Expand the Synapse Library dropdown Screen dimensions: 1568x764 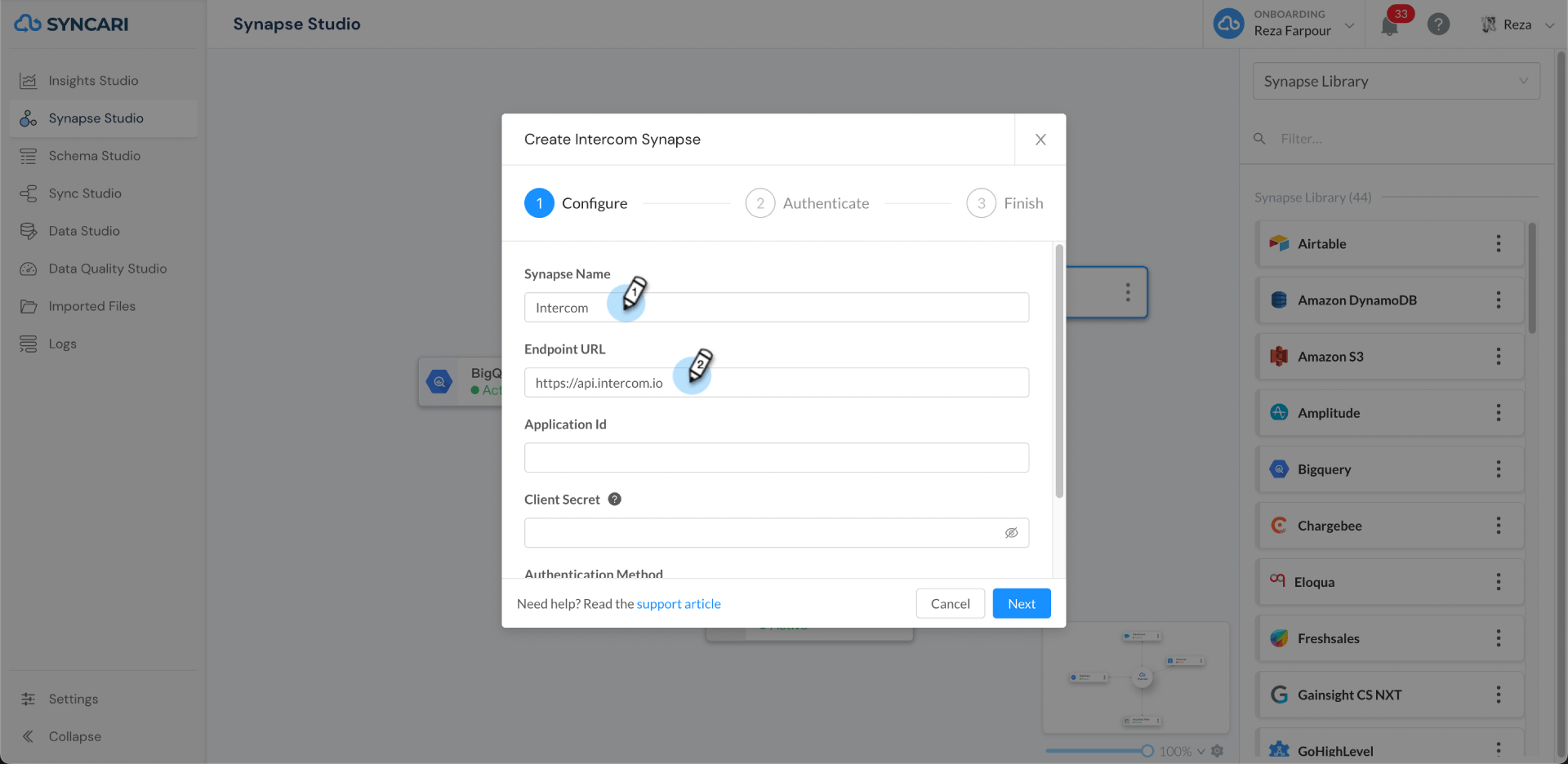pos(1396,81)
